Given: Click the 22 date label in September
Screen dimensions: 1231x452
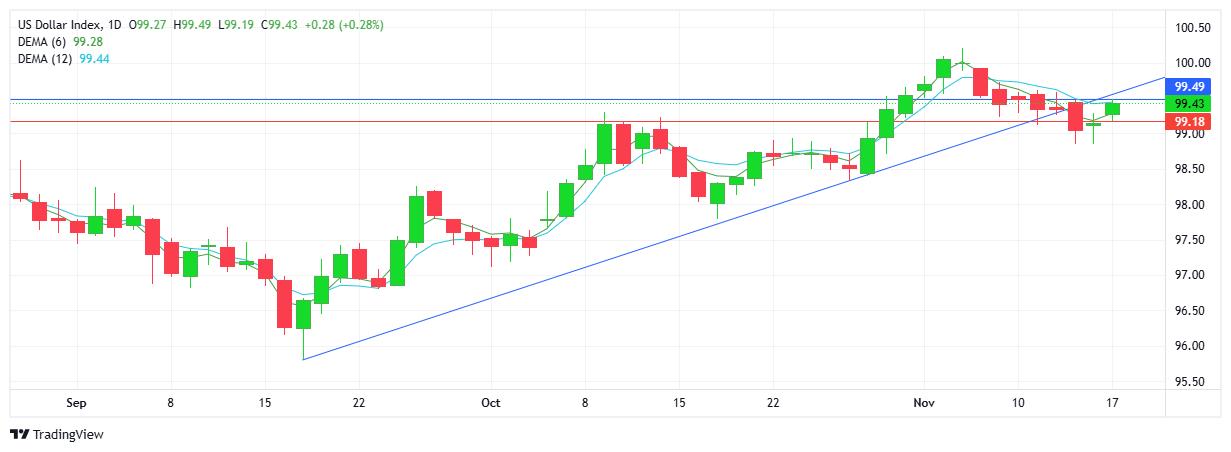Looking at the screenshot, I should pyautogui.click(x=358, y=403).
